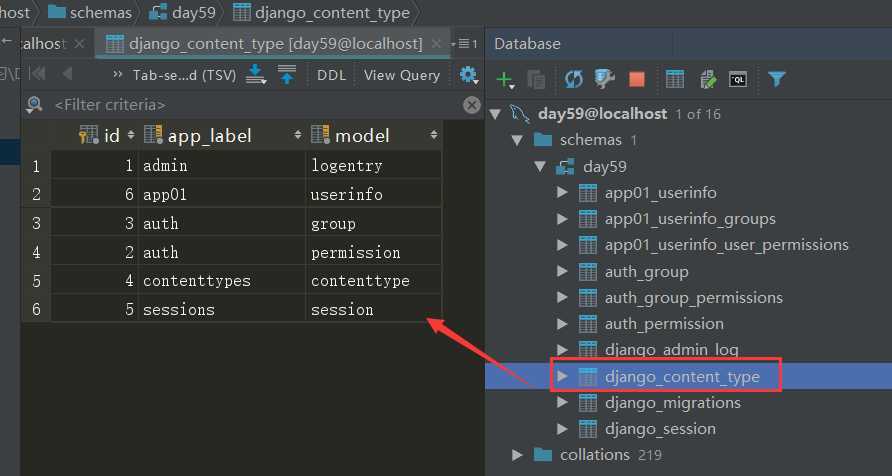Image resolution: width=892 pixels, height=476 pixels.
Task: Click the import data upload icon
Action: (x=287, y=75)
